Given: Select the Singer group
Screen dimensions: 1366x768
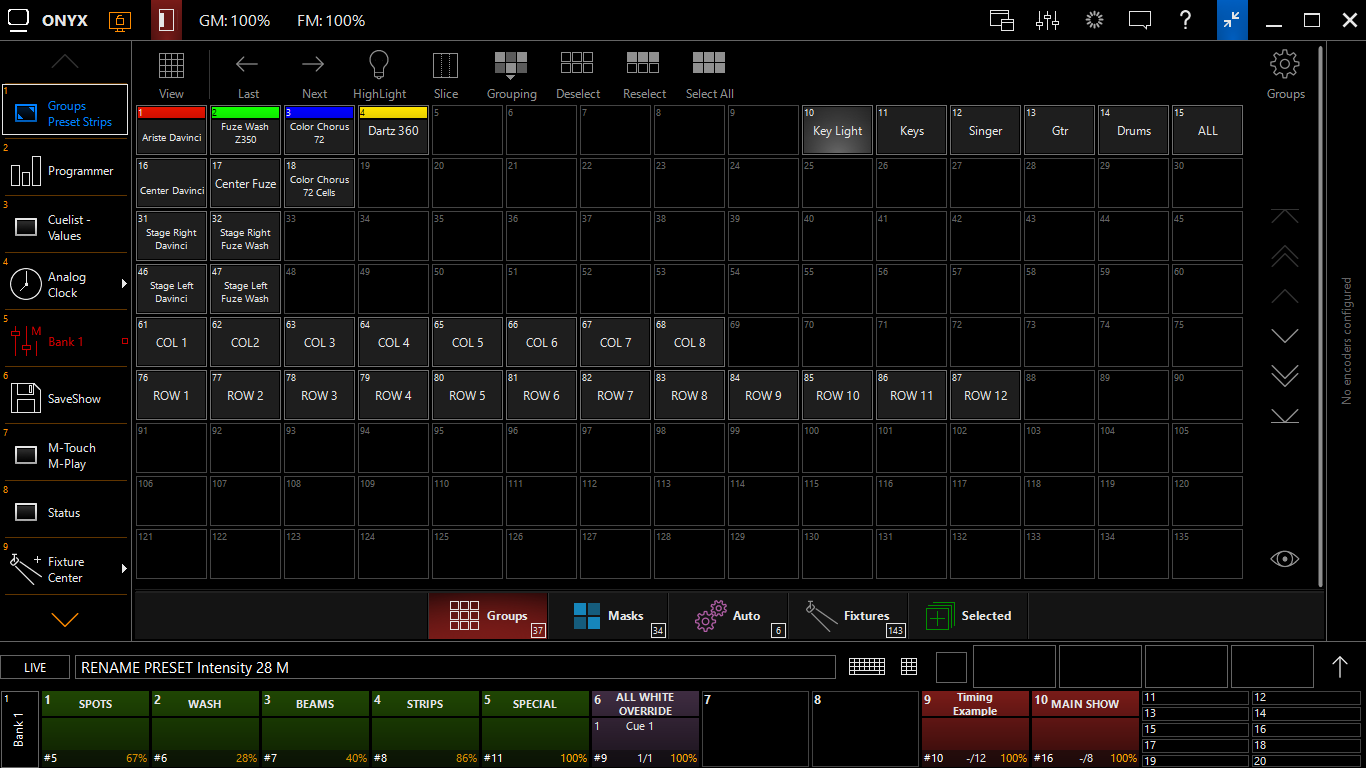Looking at the screenshot, I should 985,130.
